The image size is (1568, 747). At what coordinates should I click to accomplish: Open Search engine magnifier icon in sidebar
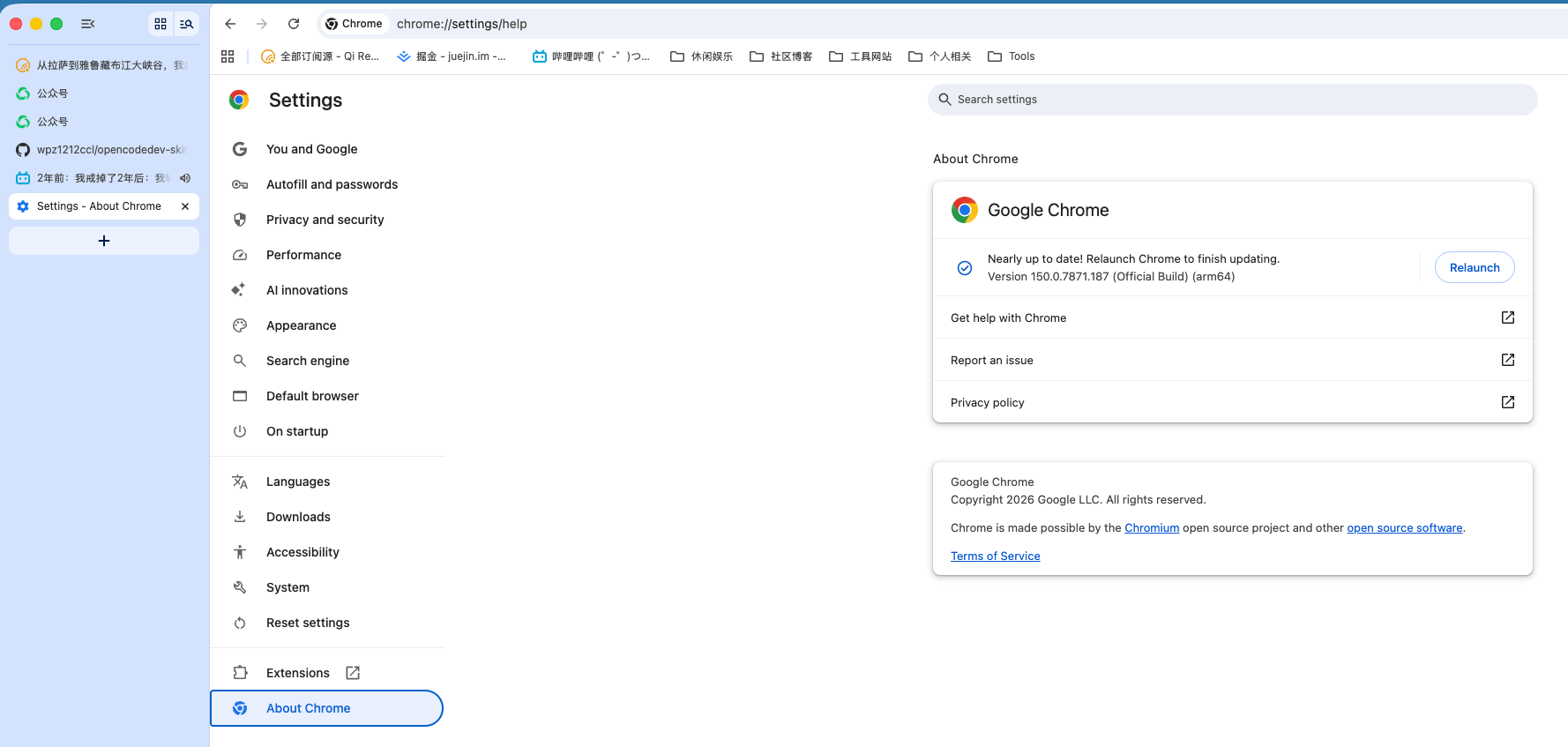click(240, 361)
